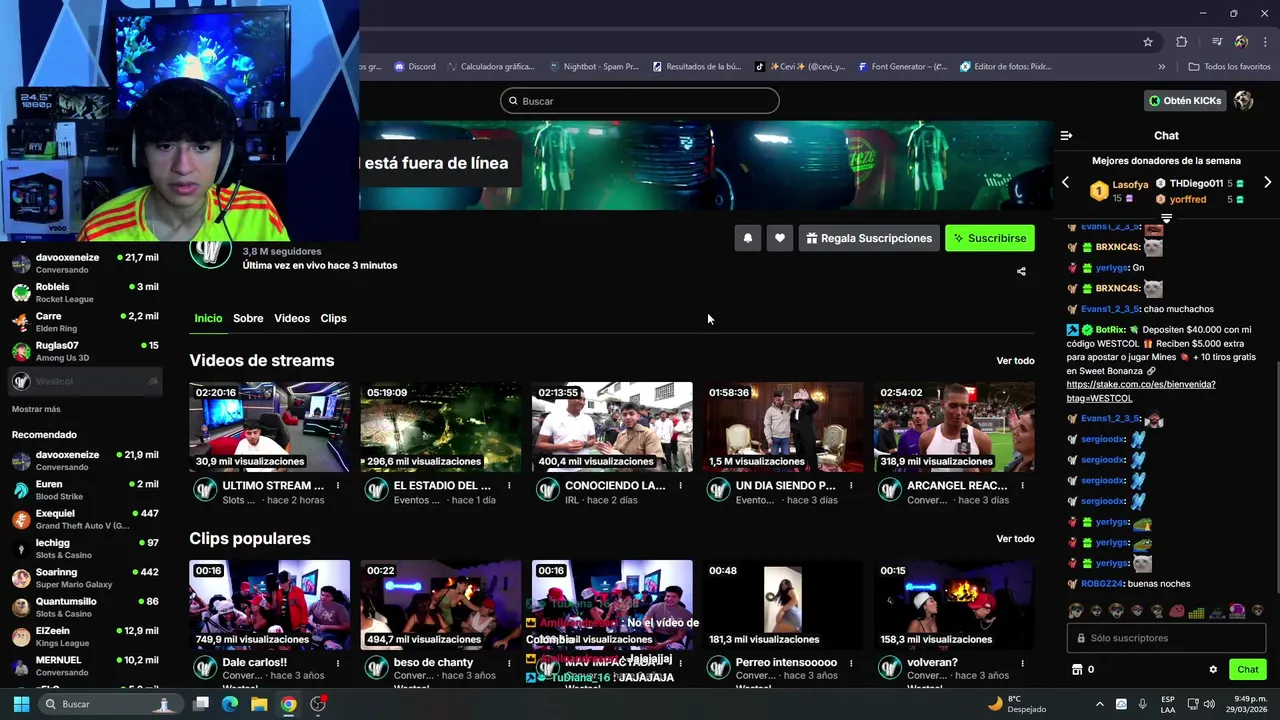Switch to the Inicio tab

(208, 318)
